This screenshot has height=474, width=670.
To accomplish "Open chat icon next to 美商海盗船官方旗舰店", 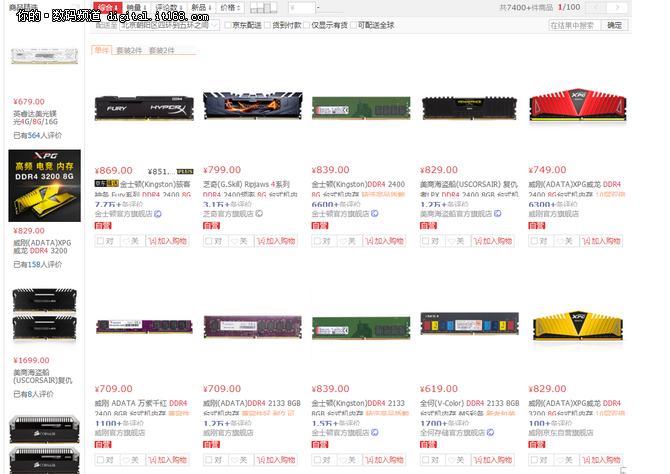I will (497, 213).
